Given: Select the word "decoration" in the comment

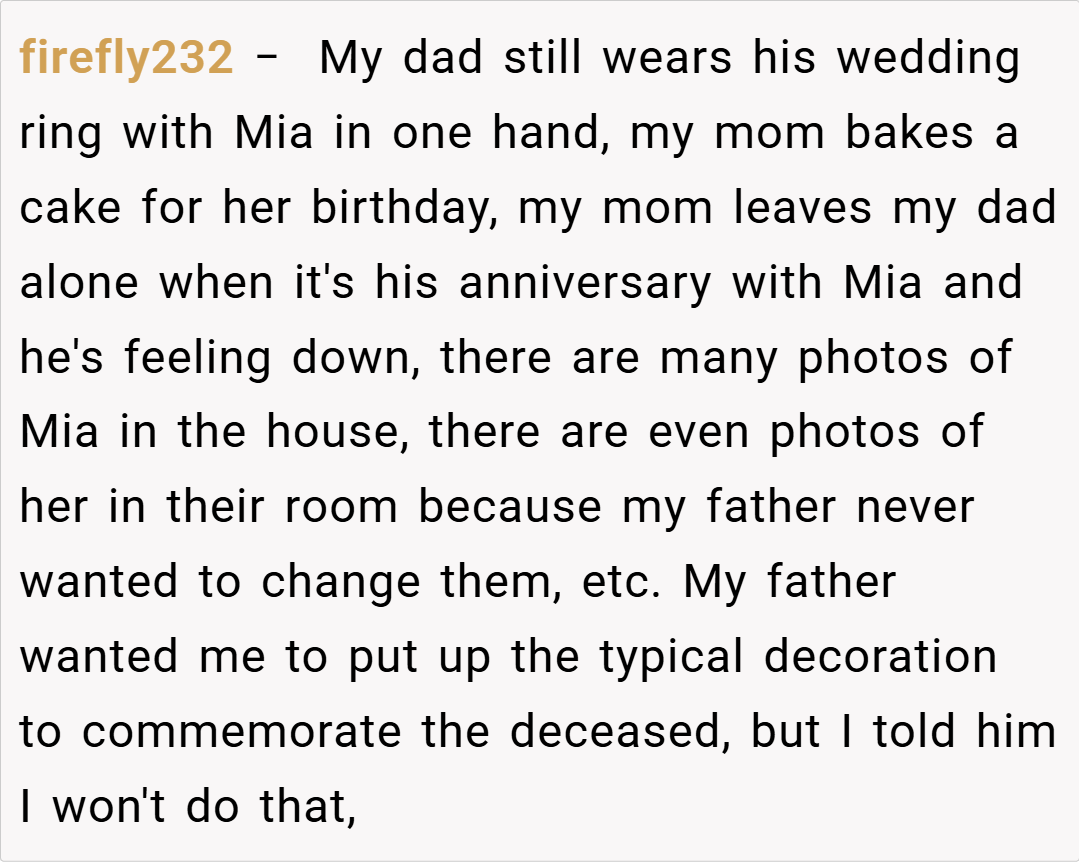Looking at the screenshot, I should point(880,657).
